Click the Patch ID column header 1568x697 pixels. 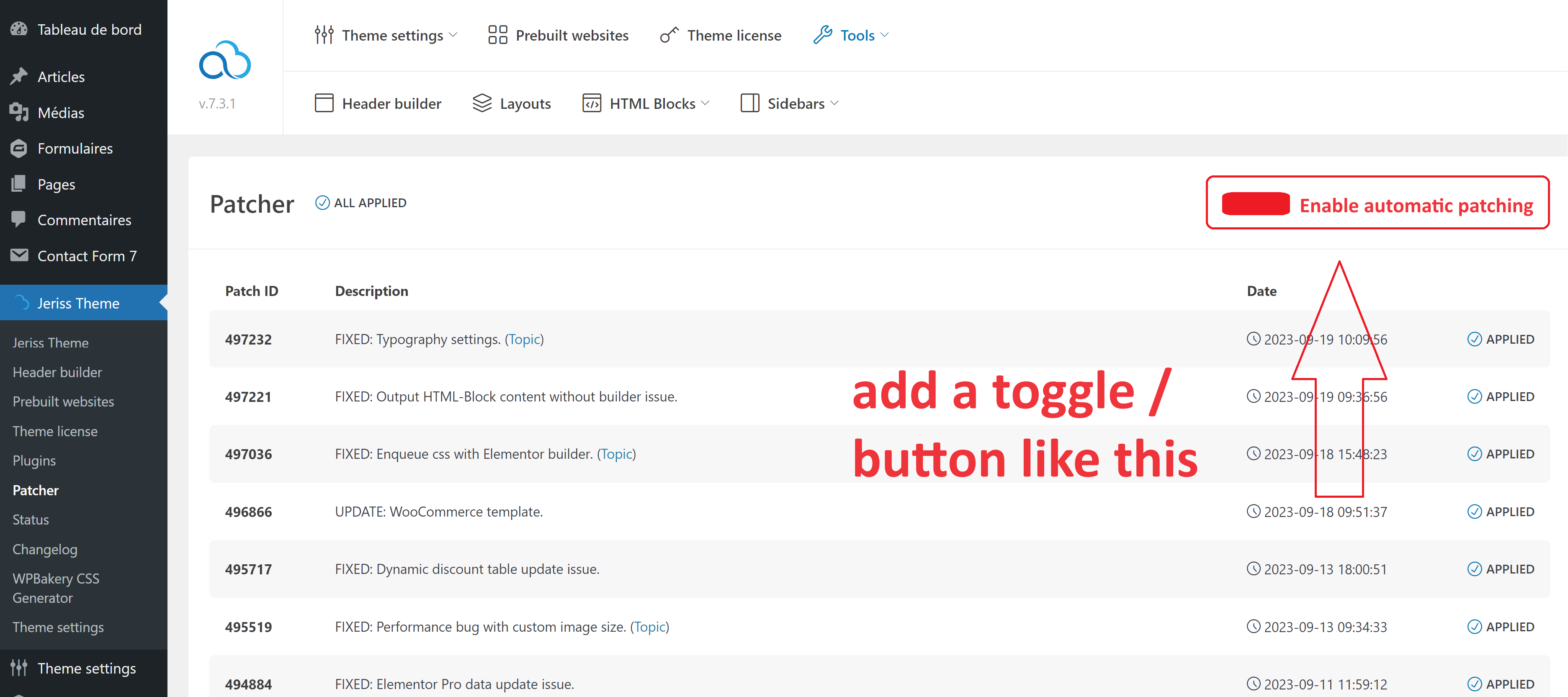(x=251, y=291)
